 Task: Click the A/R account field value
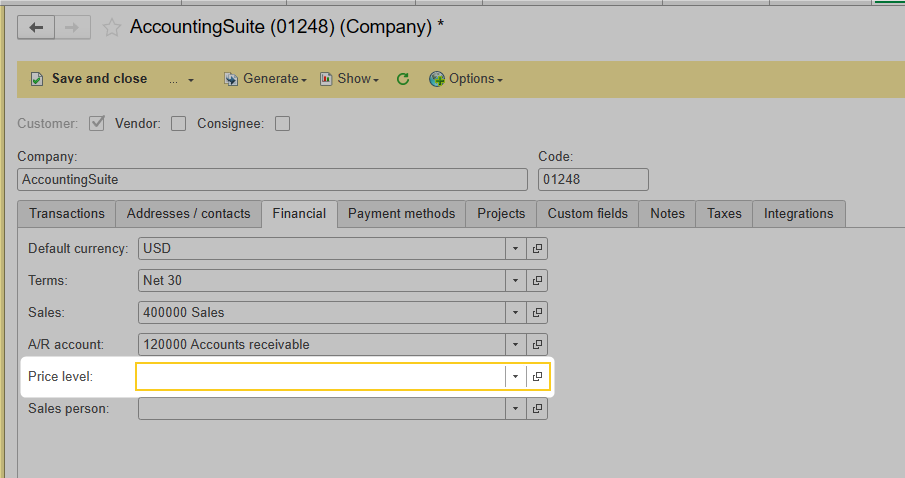coord(321,345)
